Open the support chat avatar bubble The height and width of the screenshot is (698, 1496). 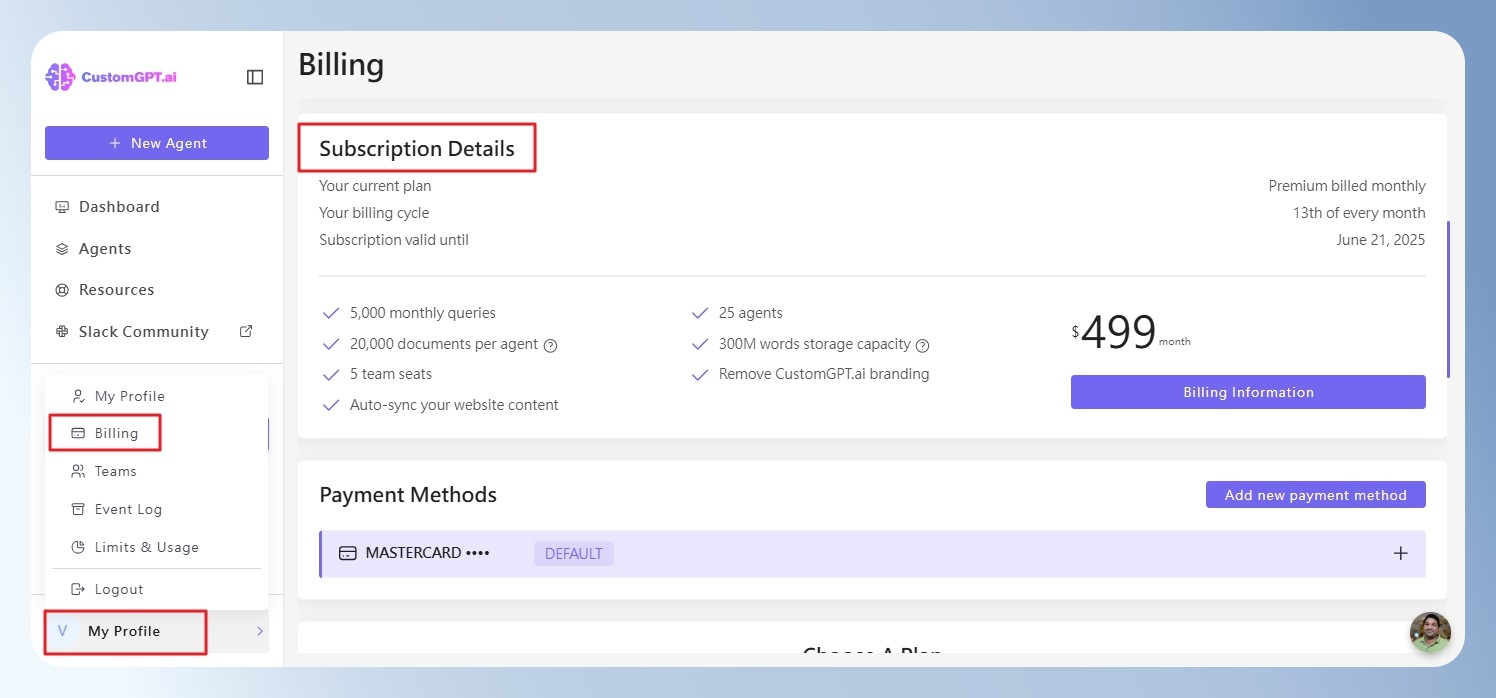(1430, 632)
